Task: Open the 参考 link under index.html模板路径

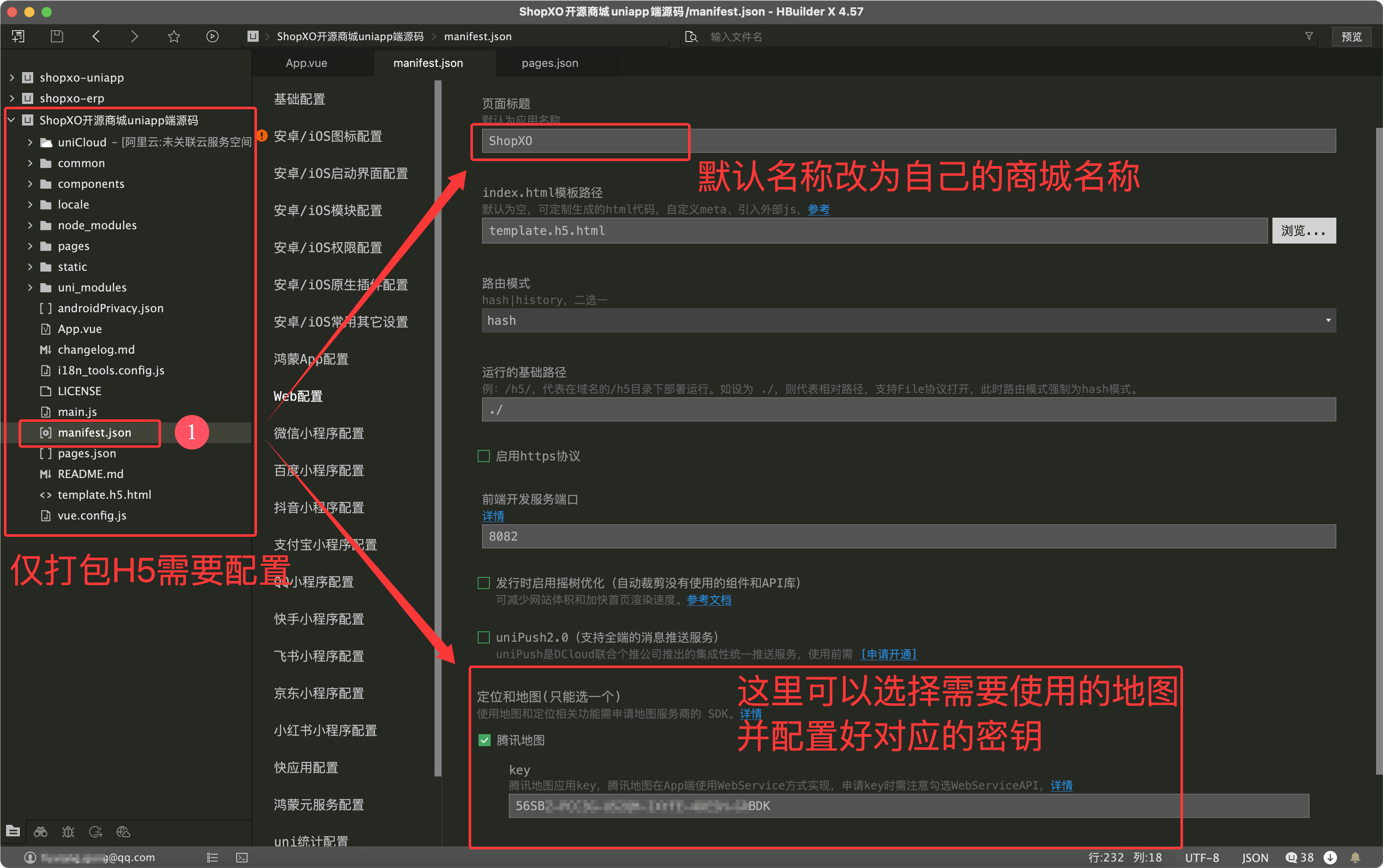Action: click(818, 209)
